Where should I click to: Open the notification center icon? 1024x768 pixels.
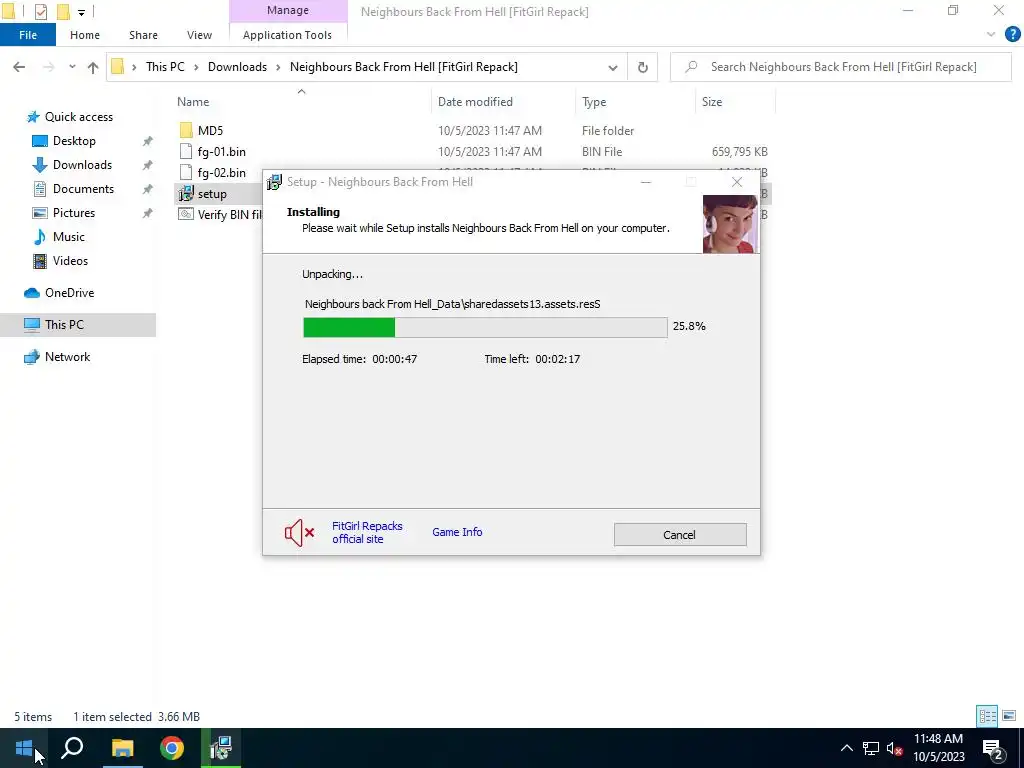point(993,749)
